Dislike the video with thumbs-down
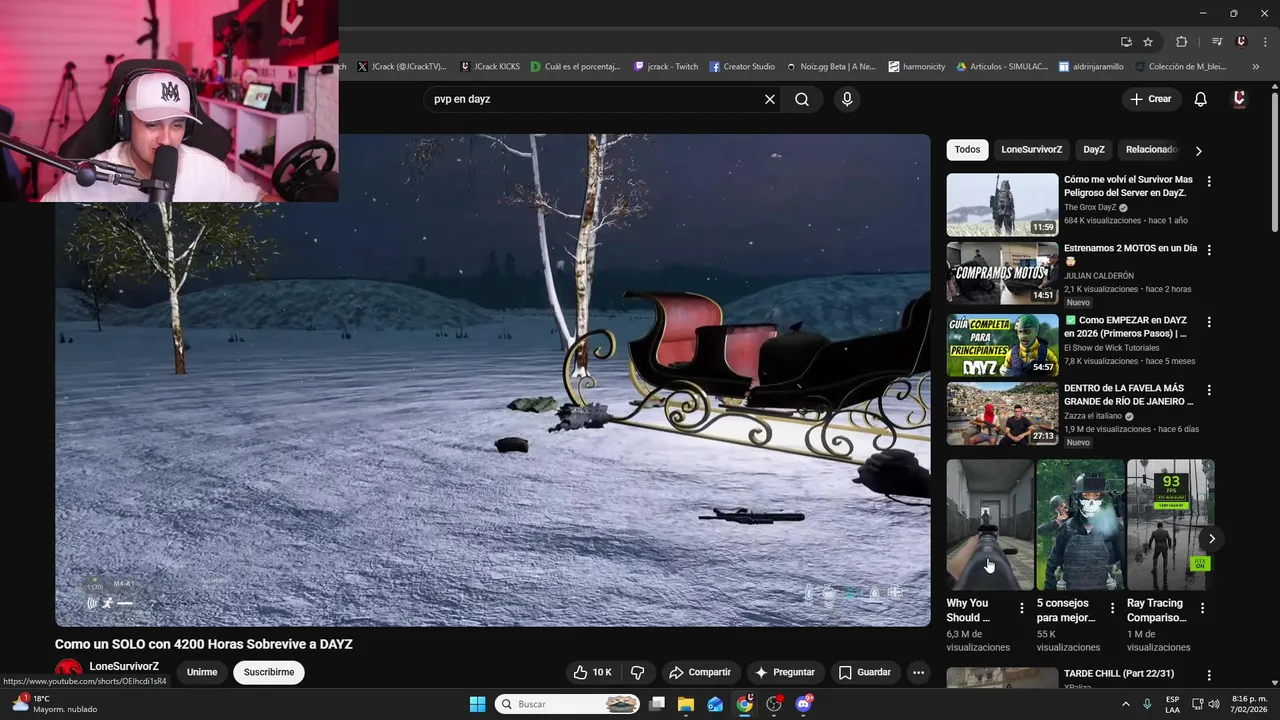1280x720 pixels. [x=637, y=672]
